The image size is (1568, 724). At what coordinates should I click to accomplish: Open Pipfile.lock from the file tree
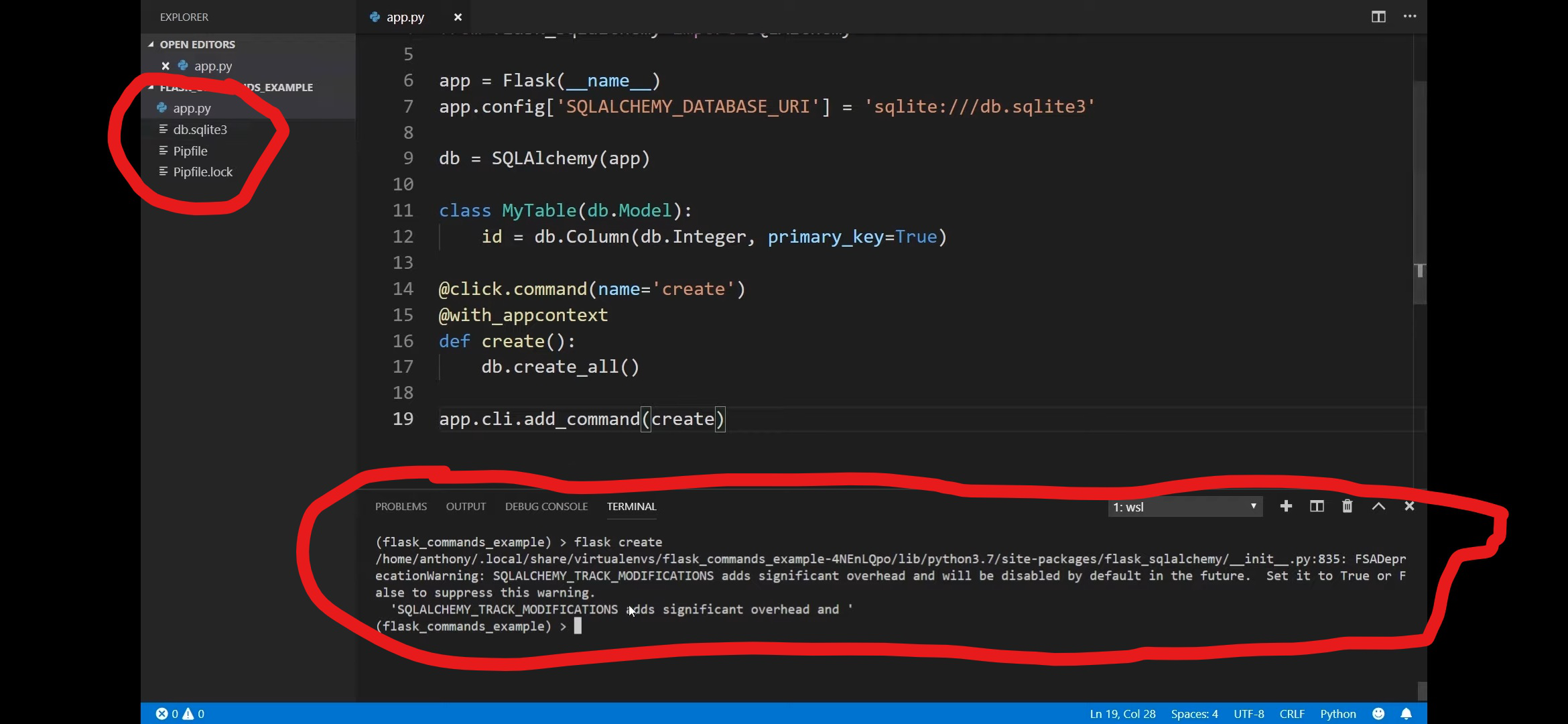pyautogui.click(x=202, y=172)
